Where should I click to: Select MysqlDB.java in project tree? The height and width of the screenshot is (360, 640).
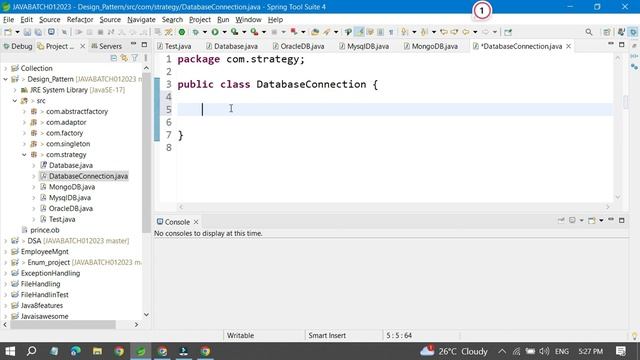70,198
